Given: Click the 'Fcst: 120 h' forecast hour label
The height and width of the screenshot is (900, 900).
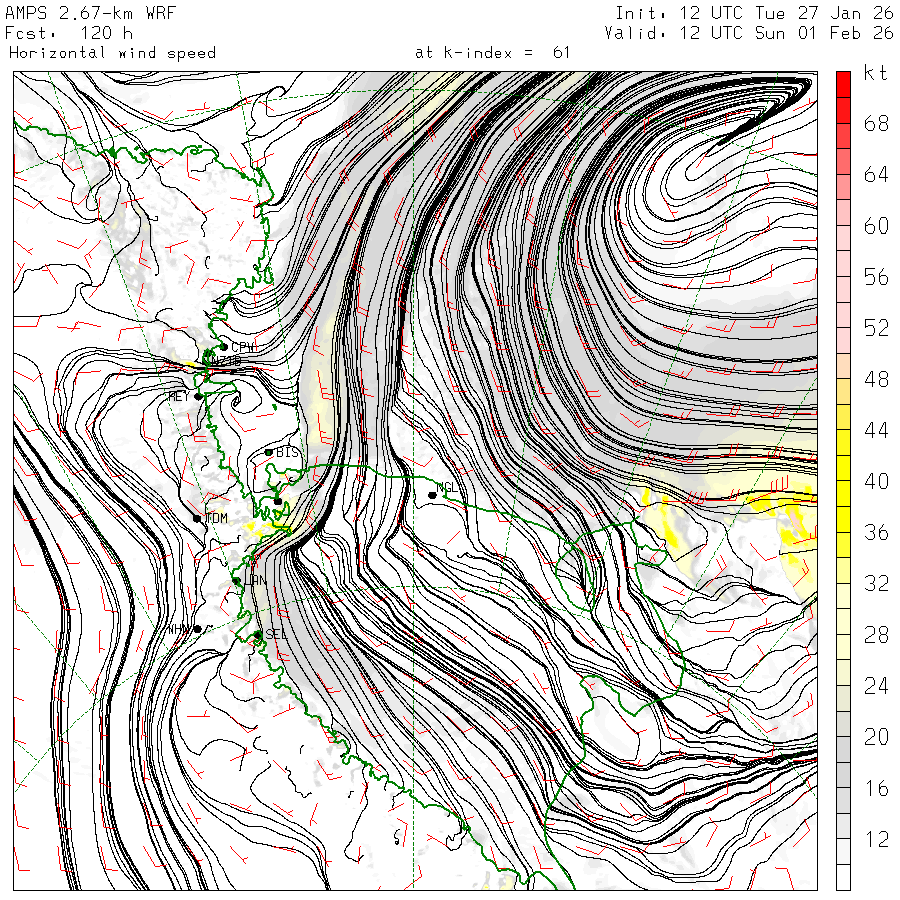Looking at the screenshot, I should (x=69, y=33).
